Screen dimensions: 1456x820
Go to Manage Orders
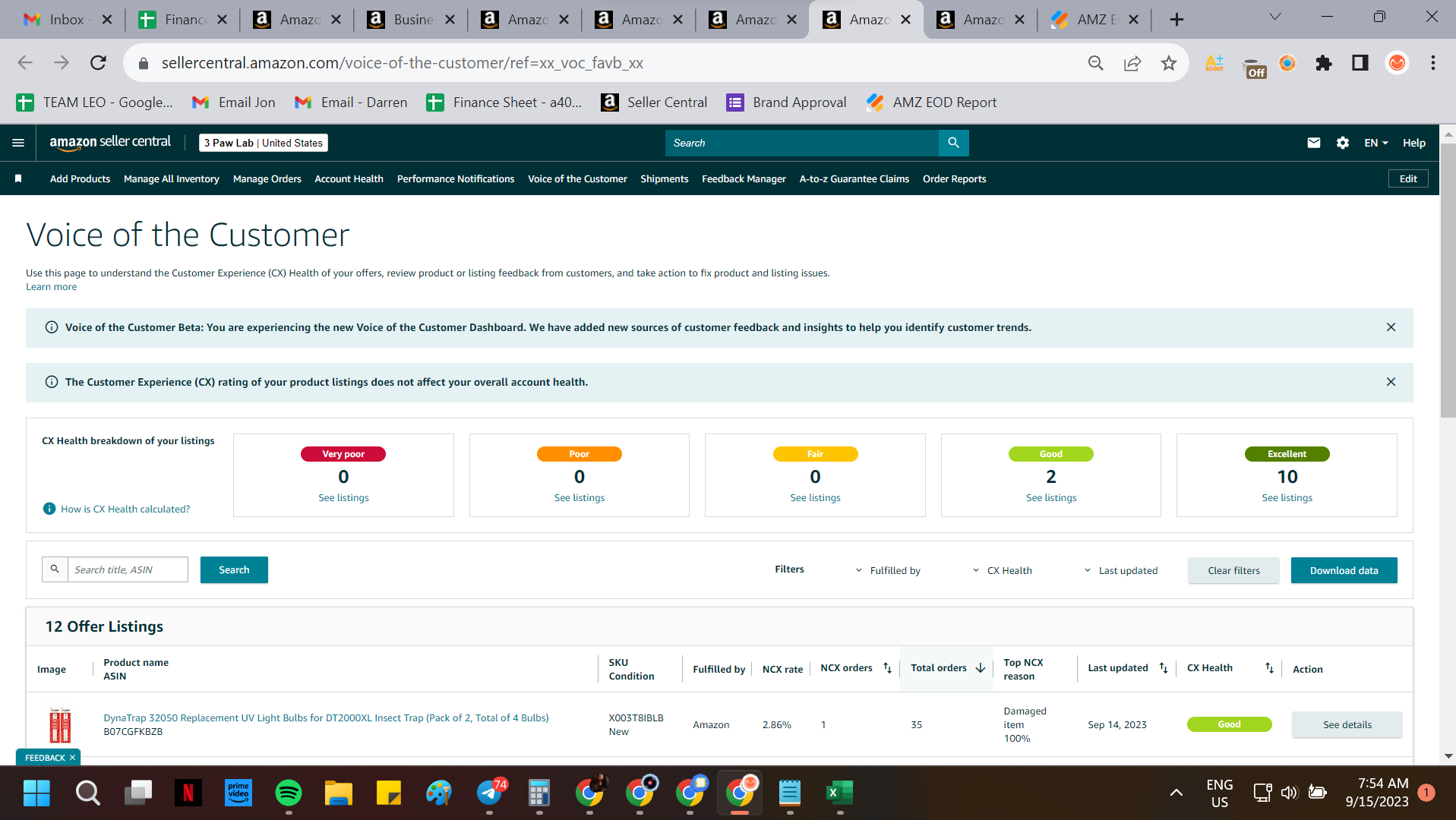tap(267, 178)
